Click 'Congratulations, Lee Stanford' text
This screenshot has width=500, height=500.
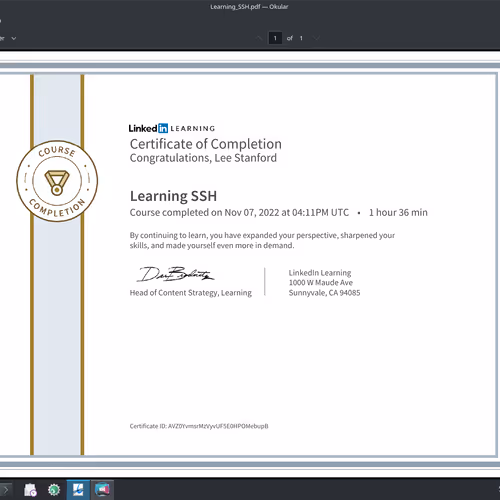[203, 158]
